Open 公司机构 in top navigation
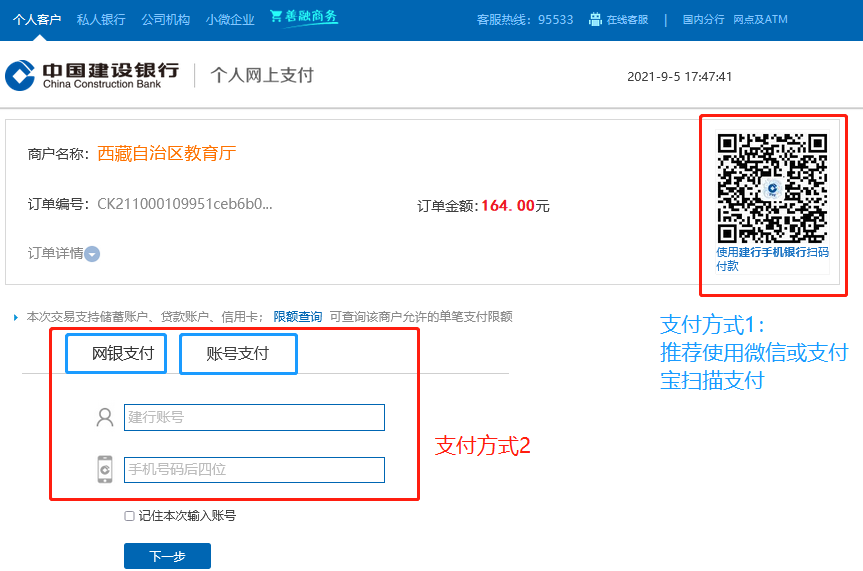This screenshot has height=571, width=863. [165, 19]
